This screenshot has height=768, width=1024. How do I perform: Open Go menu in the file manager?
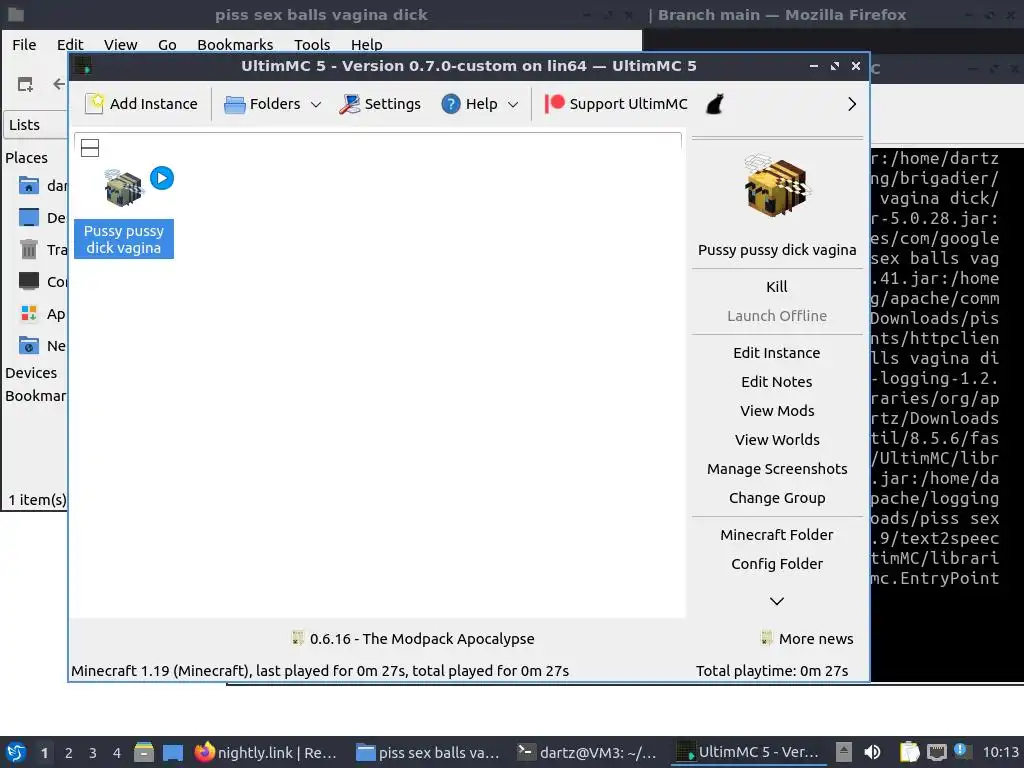click(167, 44)
